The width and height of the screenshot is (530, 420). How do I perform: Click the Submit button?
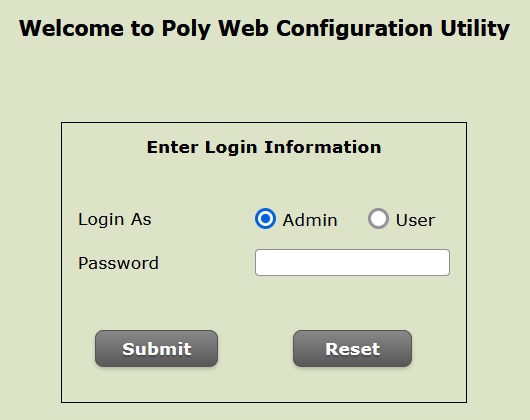156,348
